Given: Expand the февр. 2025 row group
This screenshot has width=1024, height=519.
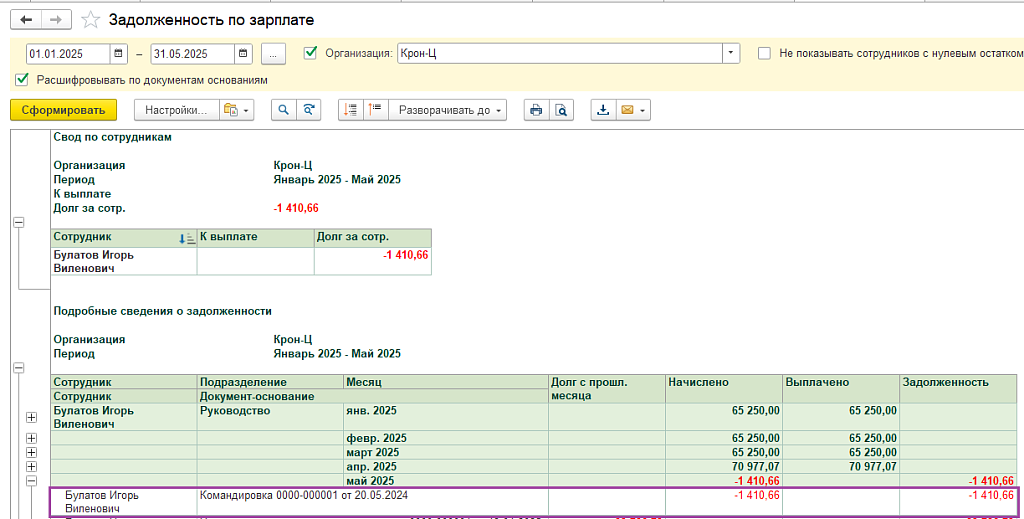Looking at the screenshot, I should click(x=31, y=438).
